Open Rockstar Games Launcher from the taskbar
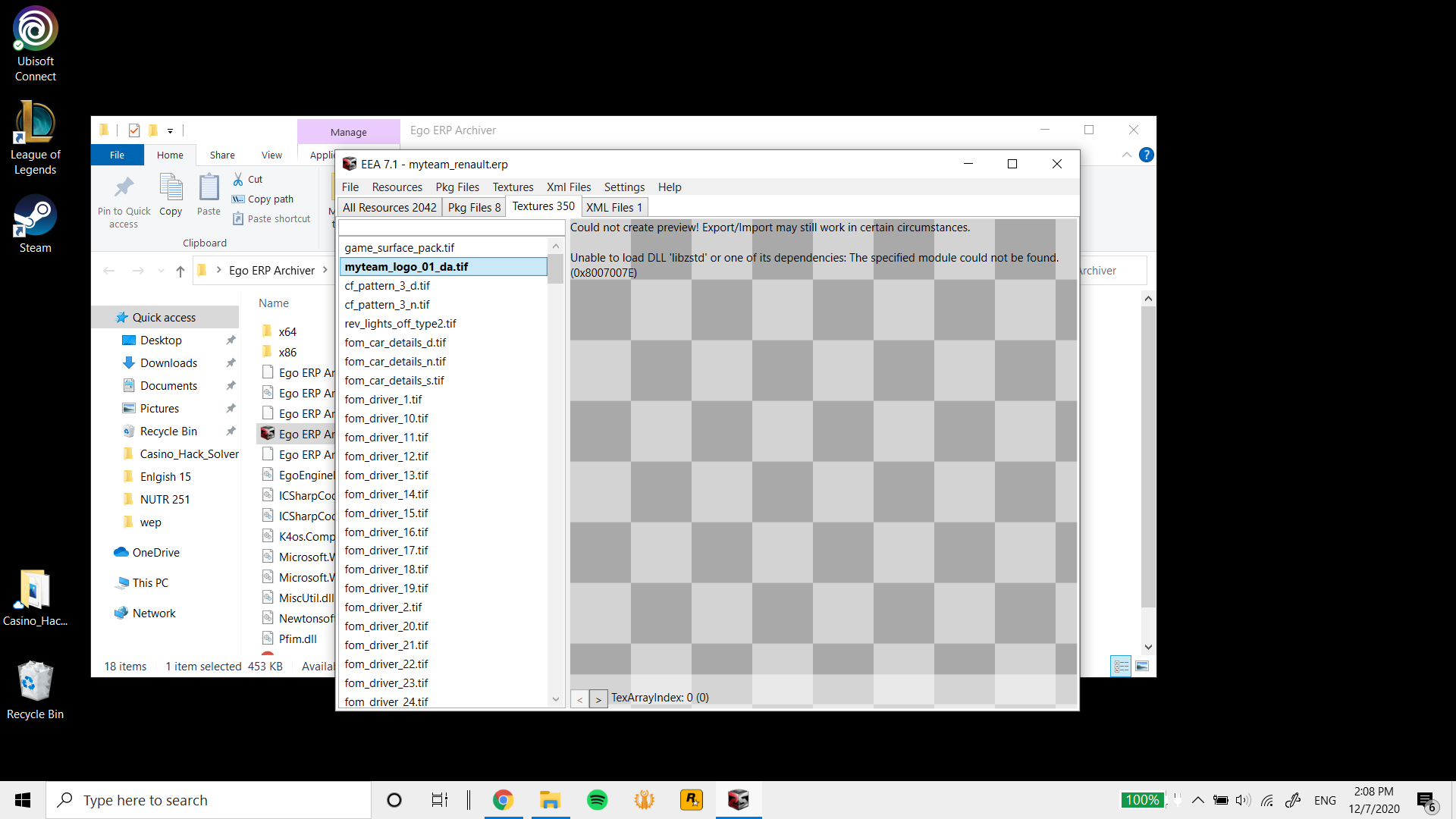Screen dimensions: 1456x819 (x=691, y=799)
